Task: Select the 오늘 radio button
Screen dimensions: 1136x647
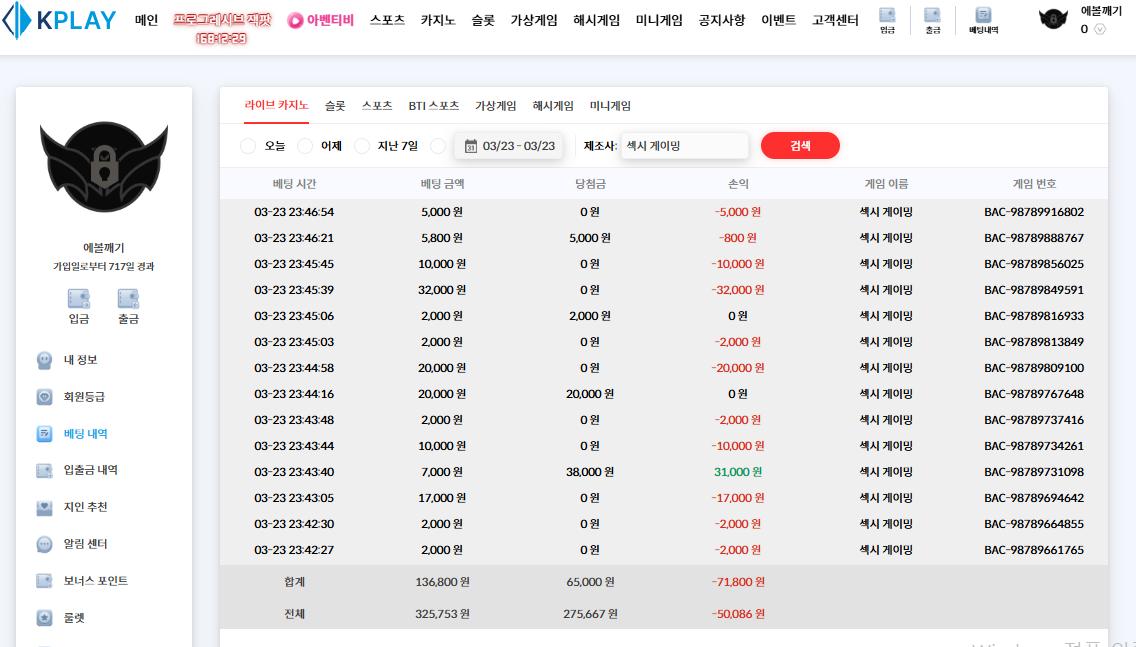Action: tap(249, 146)
